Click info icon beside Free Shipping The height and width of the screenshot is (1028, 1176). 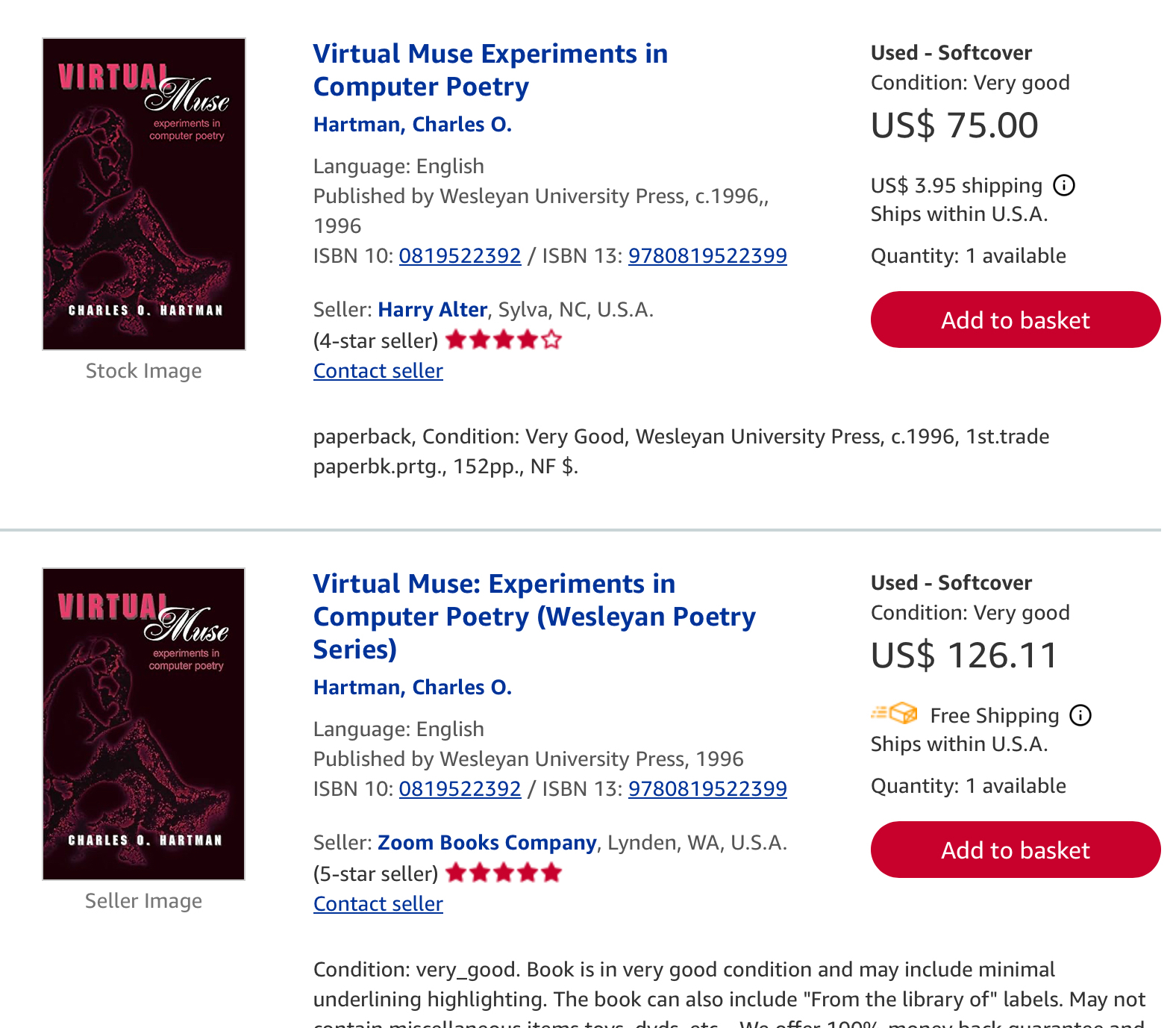click(x=1080, y=715)
